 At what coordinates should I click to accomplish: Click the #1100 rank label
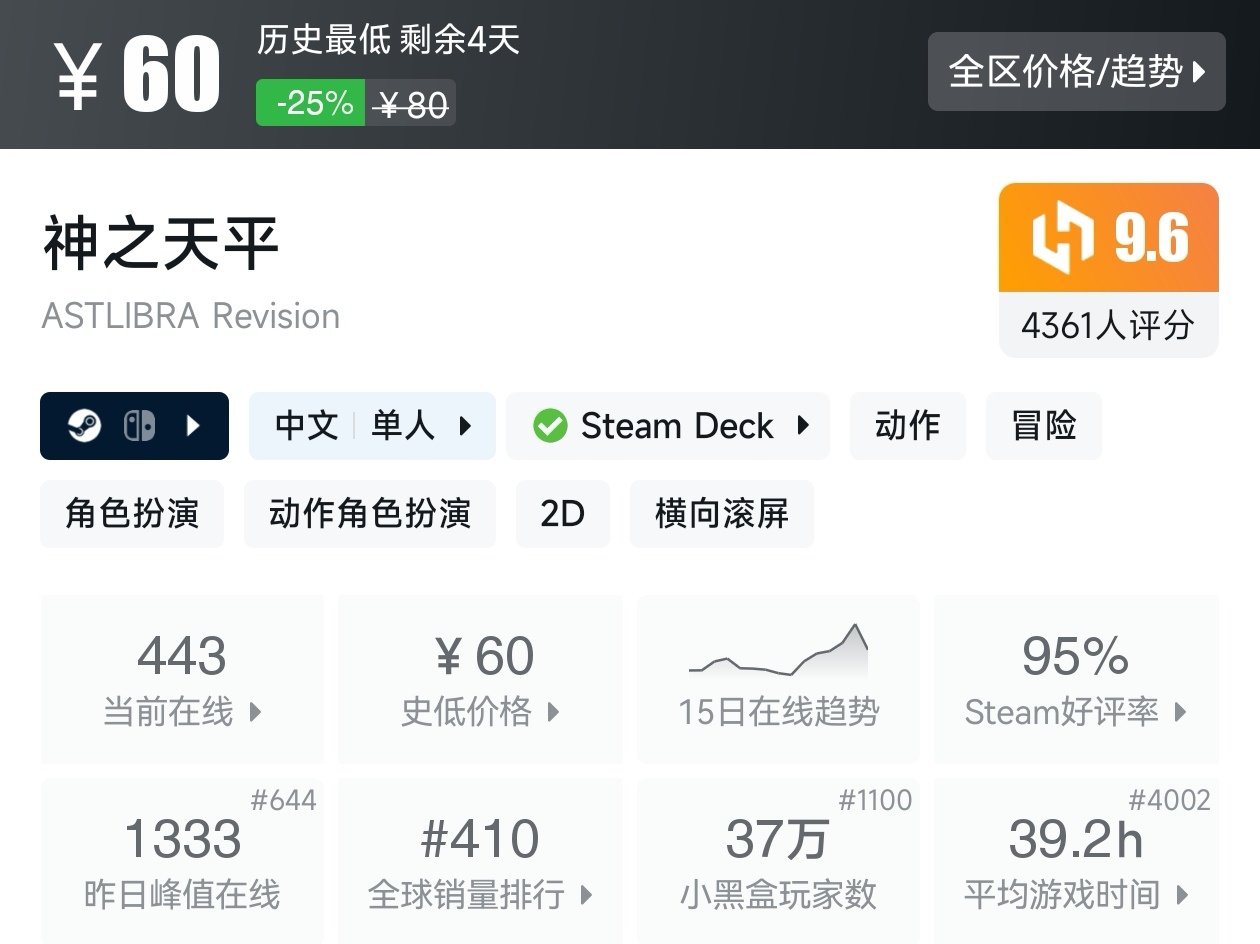[x=875, y=800]
